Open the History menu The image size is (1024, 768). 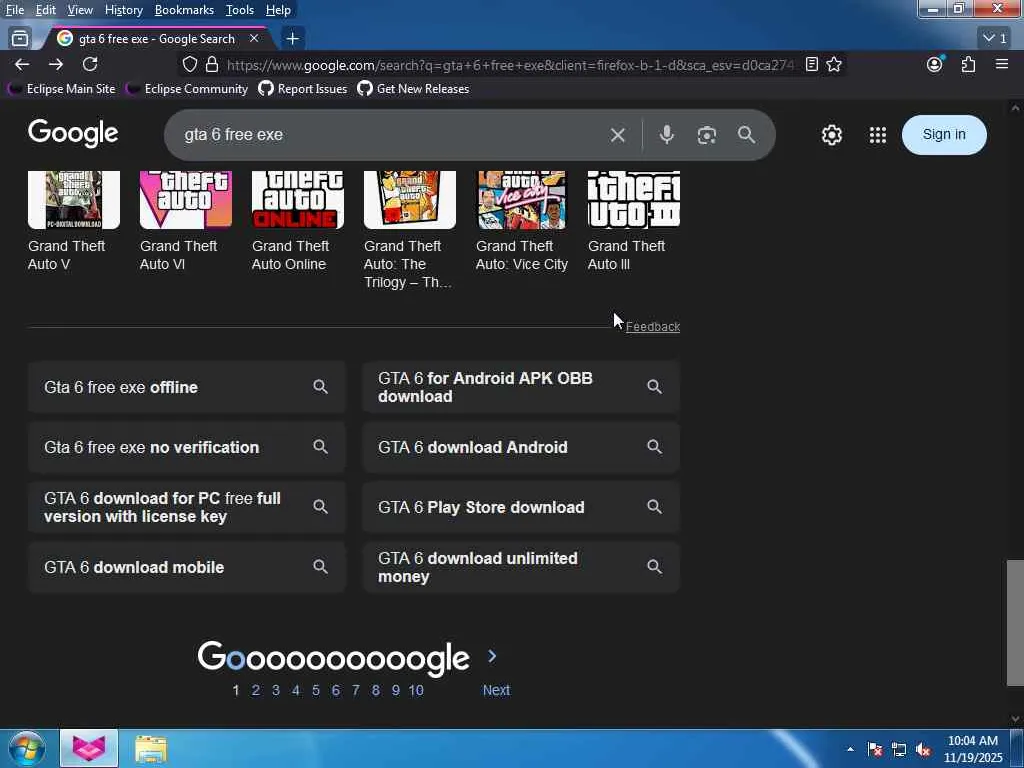[123, 10]
